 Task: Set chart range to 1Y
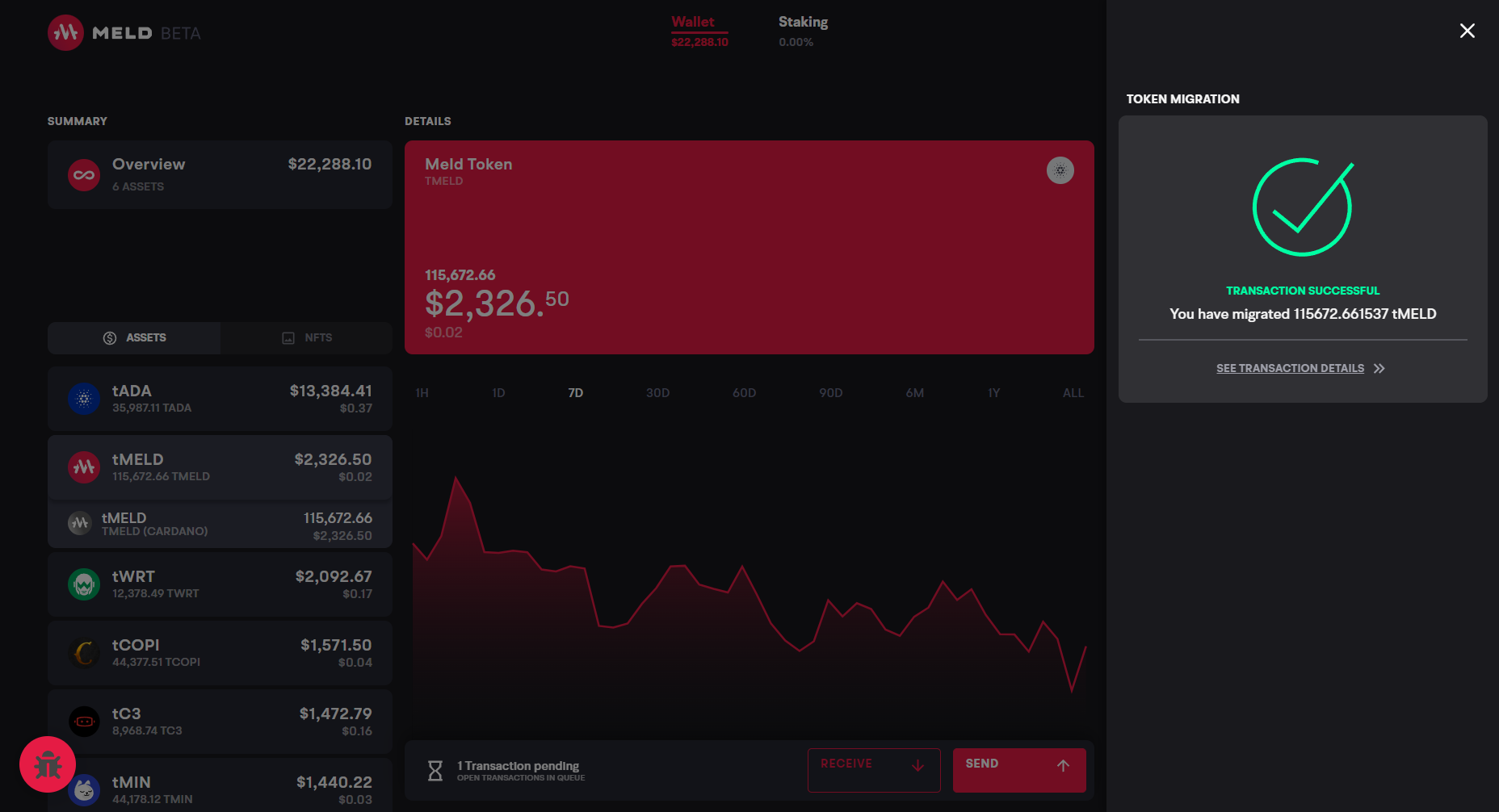[993, 393]
